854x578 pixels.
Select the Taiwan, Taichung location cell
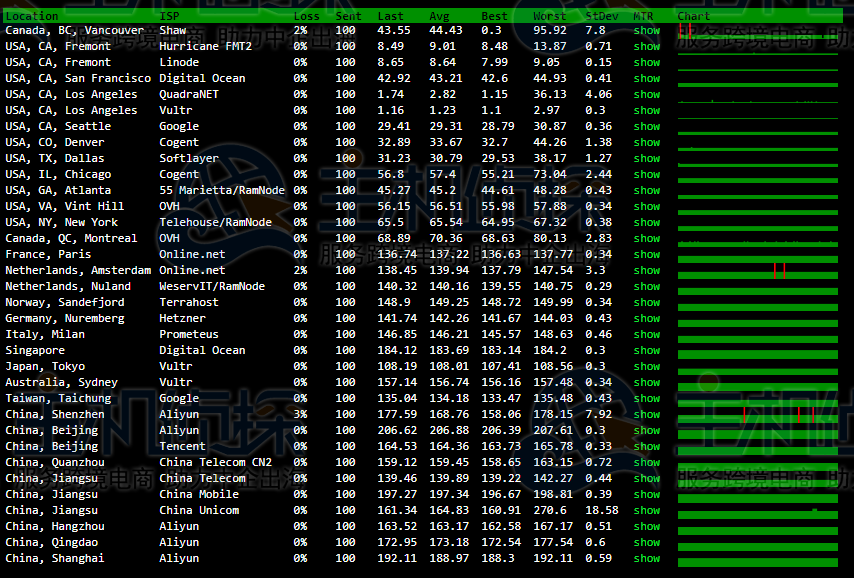point(58,399)
